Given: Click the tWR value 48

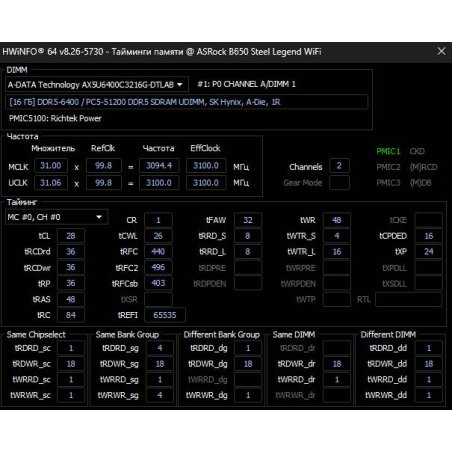Looking at the screenshot, I should pyautogui.click(x=337, y=220).
